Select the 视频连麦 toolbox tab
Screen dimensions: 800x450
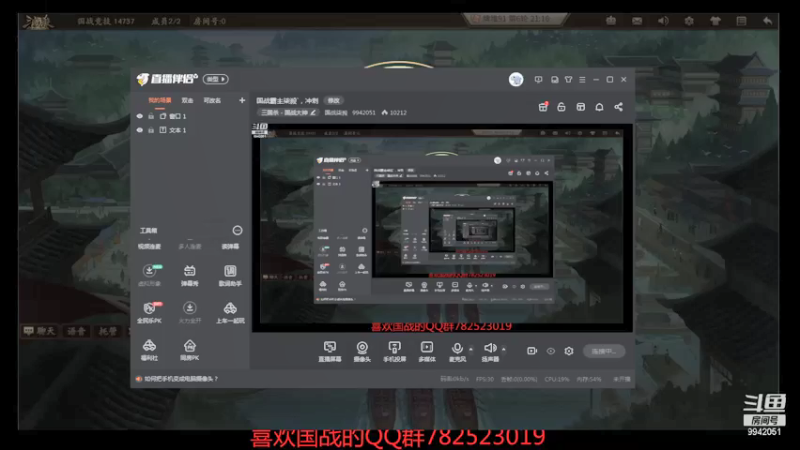point(149,246)
